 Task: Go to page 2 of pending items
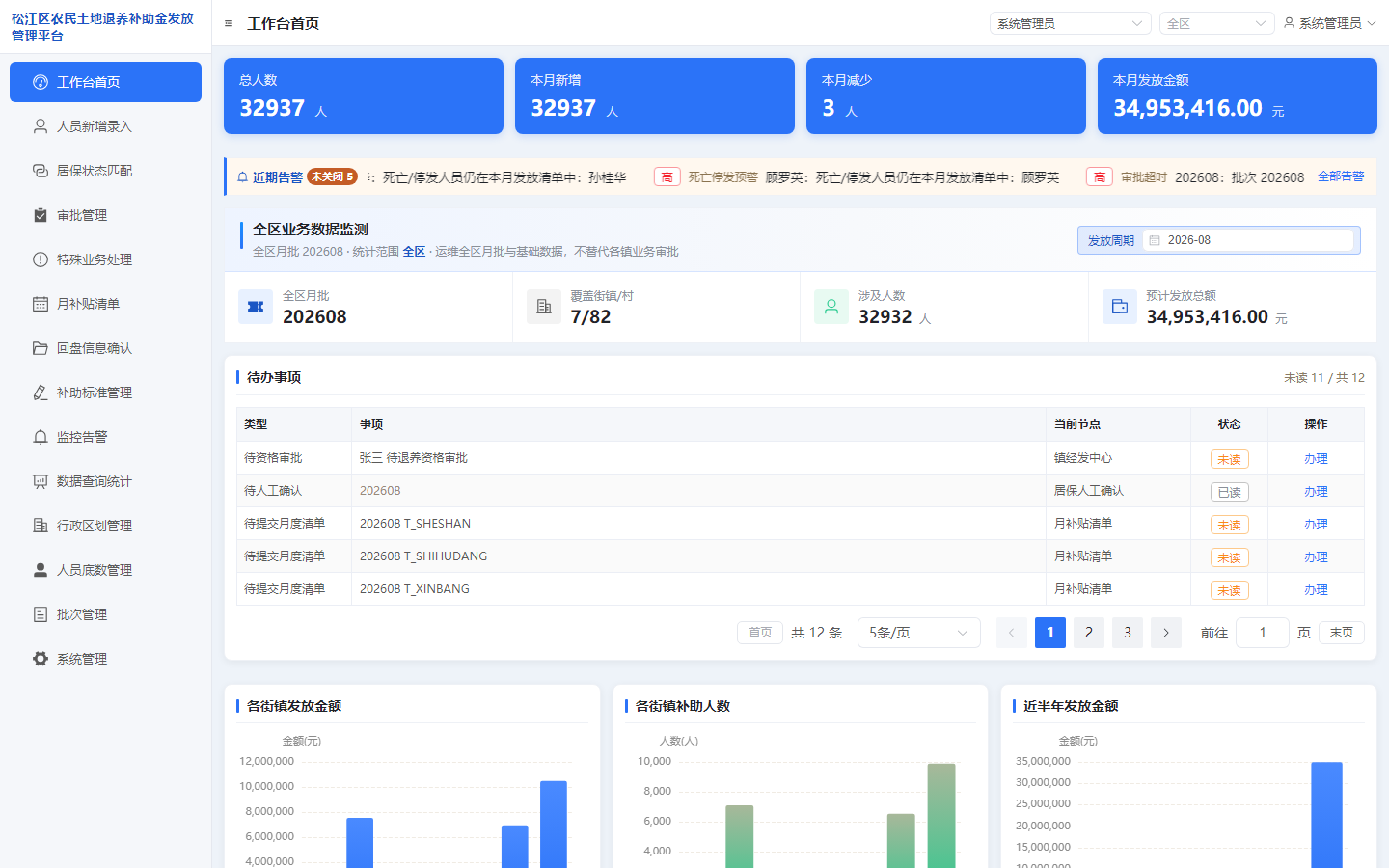coord(1089,633)
